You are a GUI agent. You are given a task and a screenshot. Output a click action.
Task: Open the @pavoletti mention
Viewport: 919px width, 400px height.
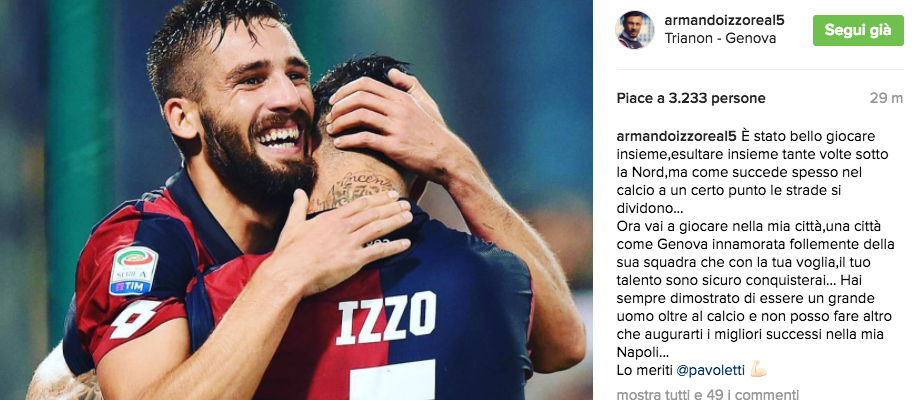tap(710, 371)
